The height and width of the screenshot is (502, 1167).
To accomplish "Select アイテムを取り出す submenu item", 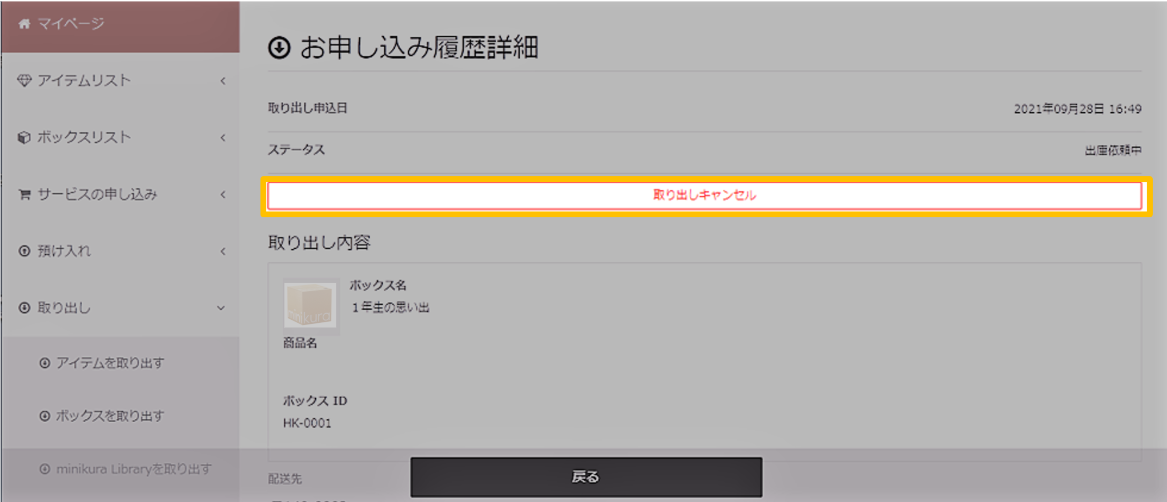I will pos(121,363).
